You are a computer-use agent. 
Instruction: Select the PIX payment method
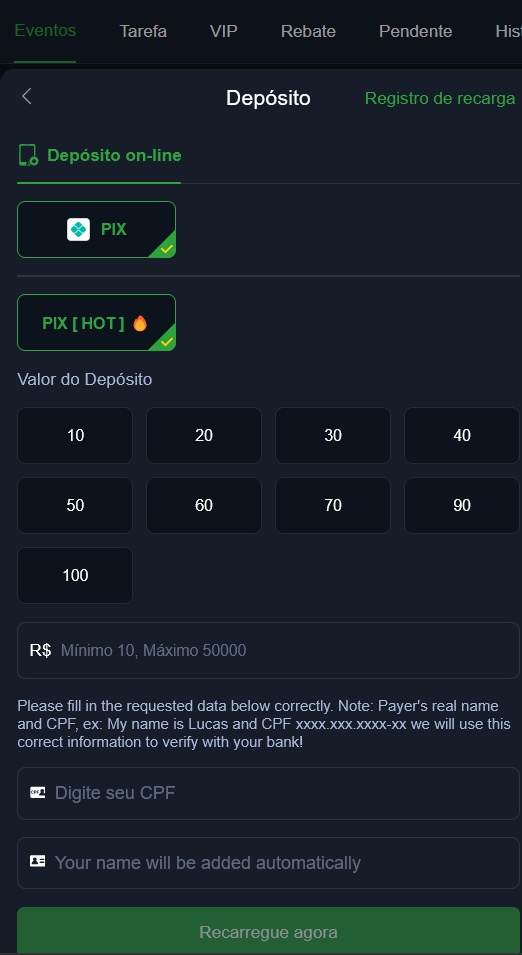click(96, 230)
